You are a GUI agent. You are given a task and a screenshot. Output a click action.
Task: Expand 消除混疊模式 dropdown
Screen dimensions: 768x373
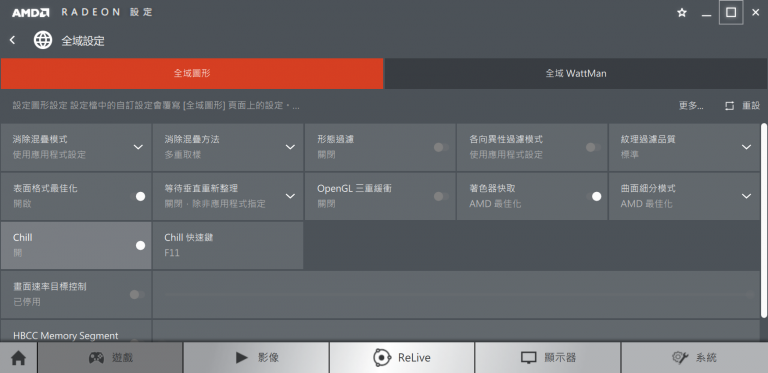coord(138,147)
